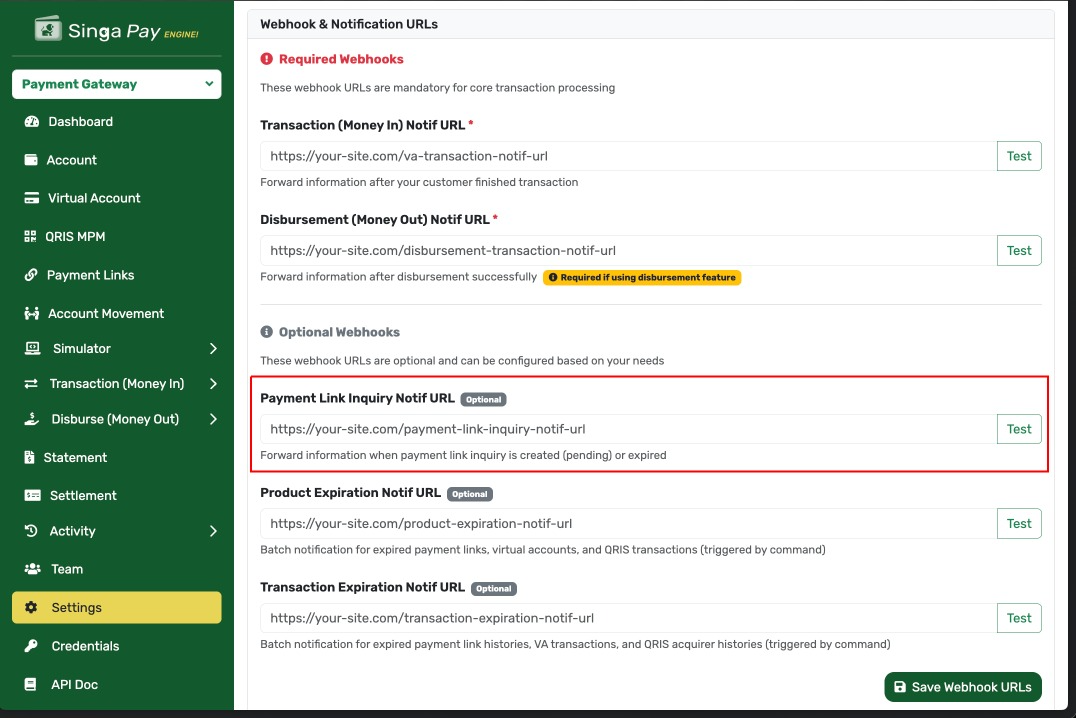The width and height of the screenshot is (1076, 718).
Task: Select the Settlement icon in the sidebar
Action: tap(34, 494)
